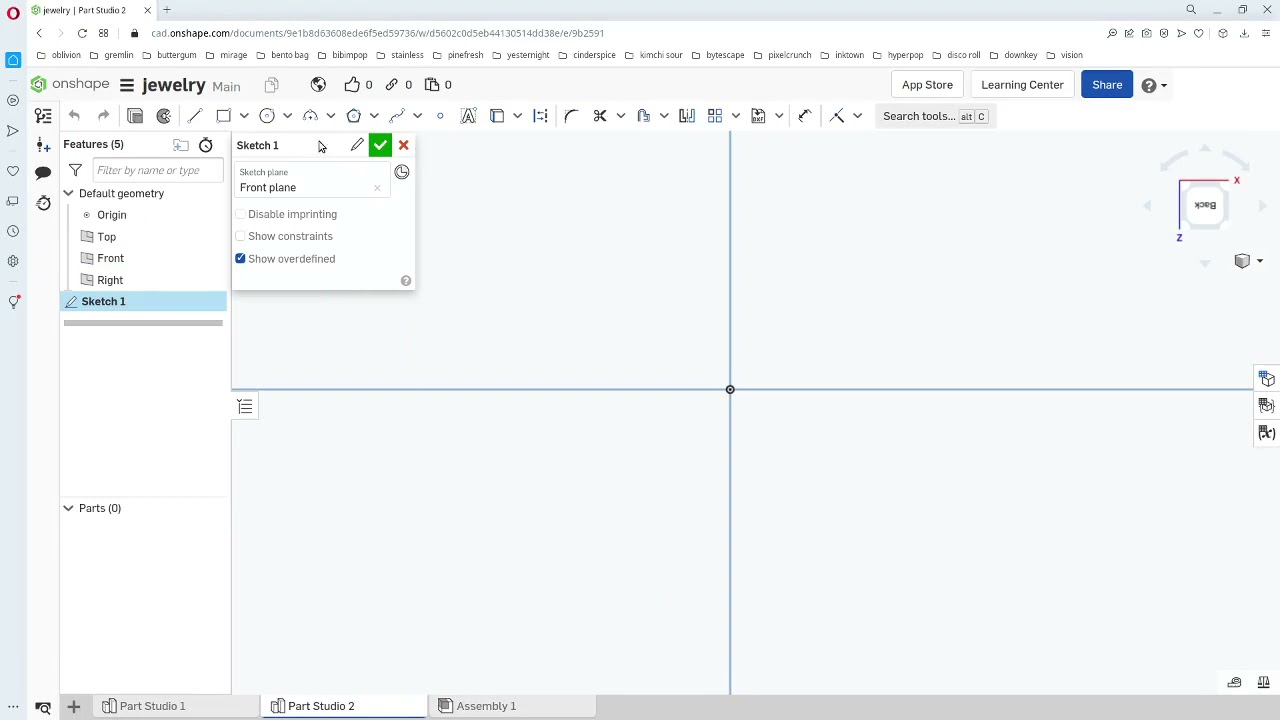Viewport: 1280px width, 720px height.
Task: Collapse Default geometry group
Action: coord(68,193)
